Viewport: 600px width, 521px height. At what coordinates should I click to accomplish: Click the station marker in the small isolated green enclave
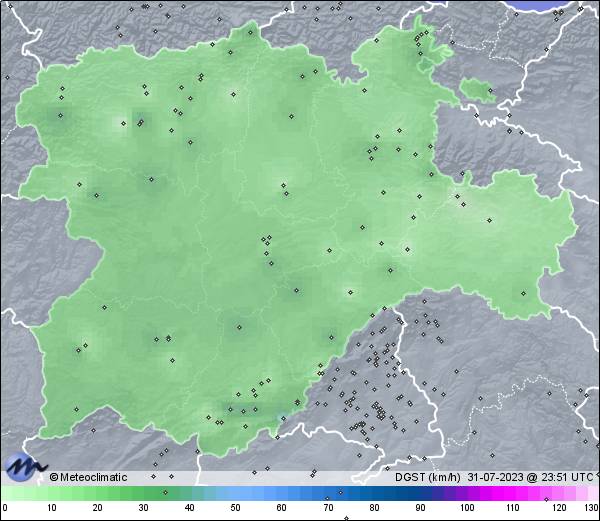click(x=490, y=91)
